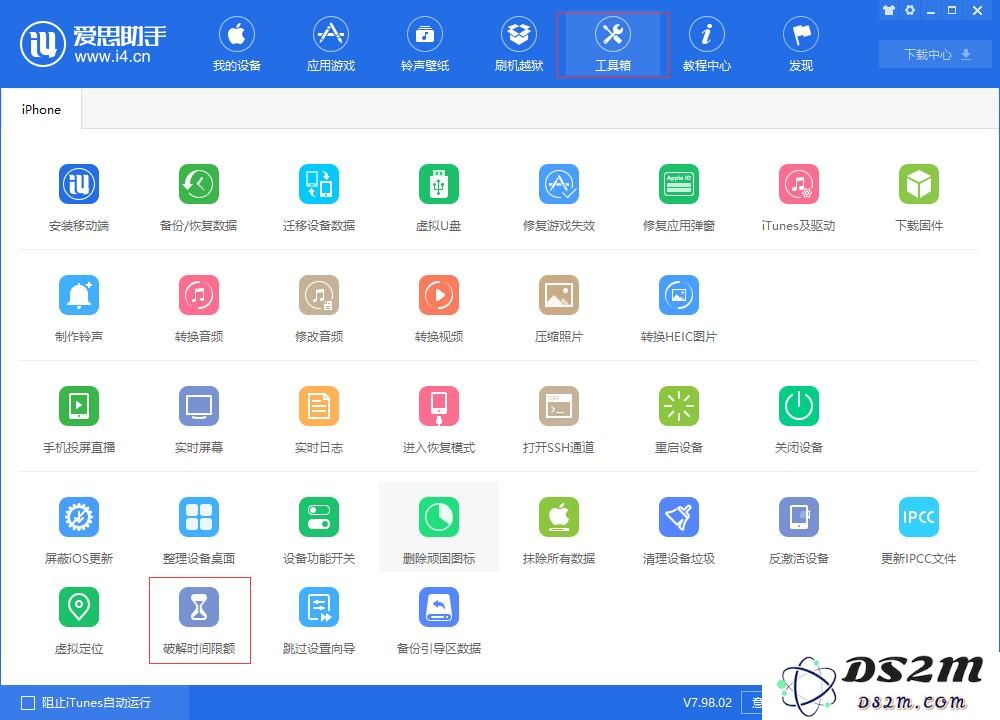Open the 实时屏幕 tool
The width and height of the screenshot is (1000, 720).
coord(199,420)
